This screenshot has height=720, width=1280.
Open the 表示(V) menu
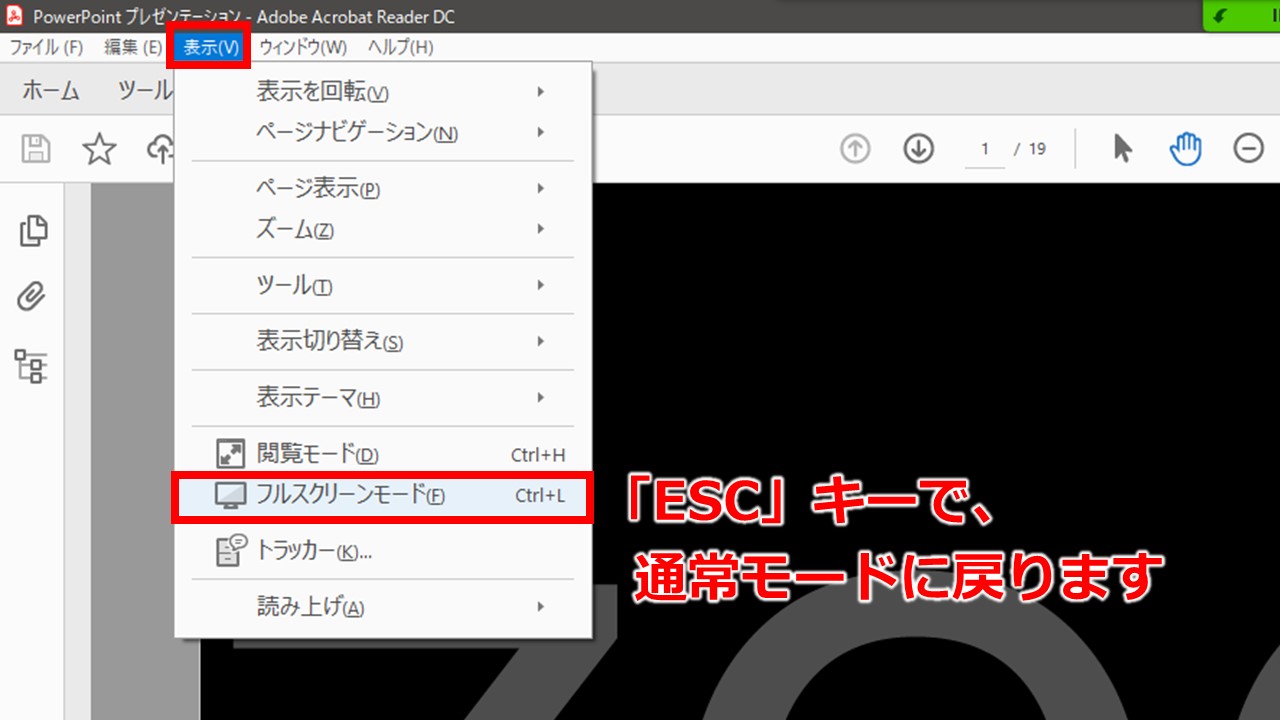point(211,47)
